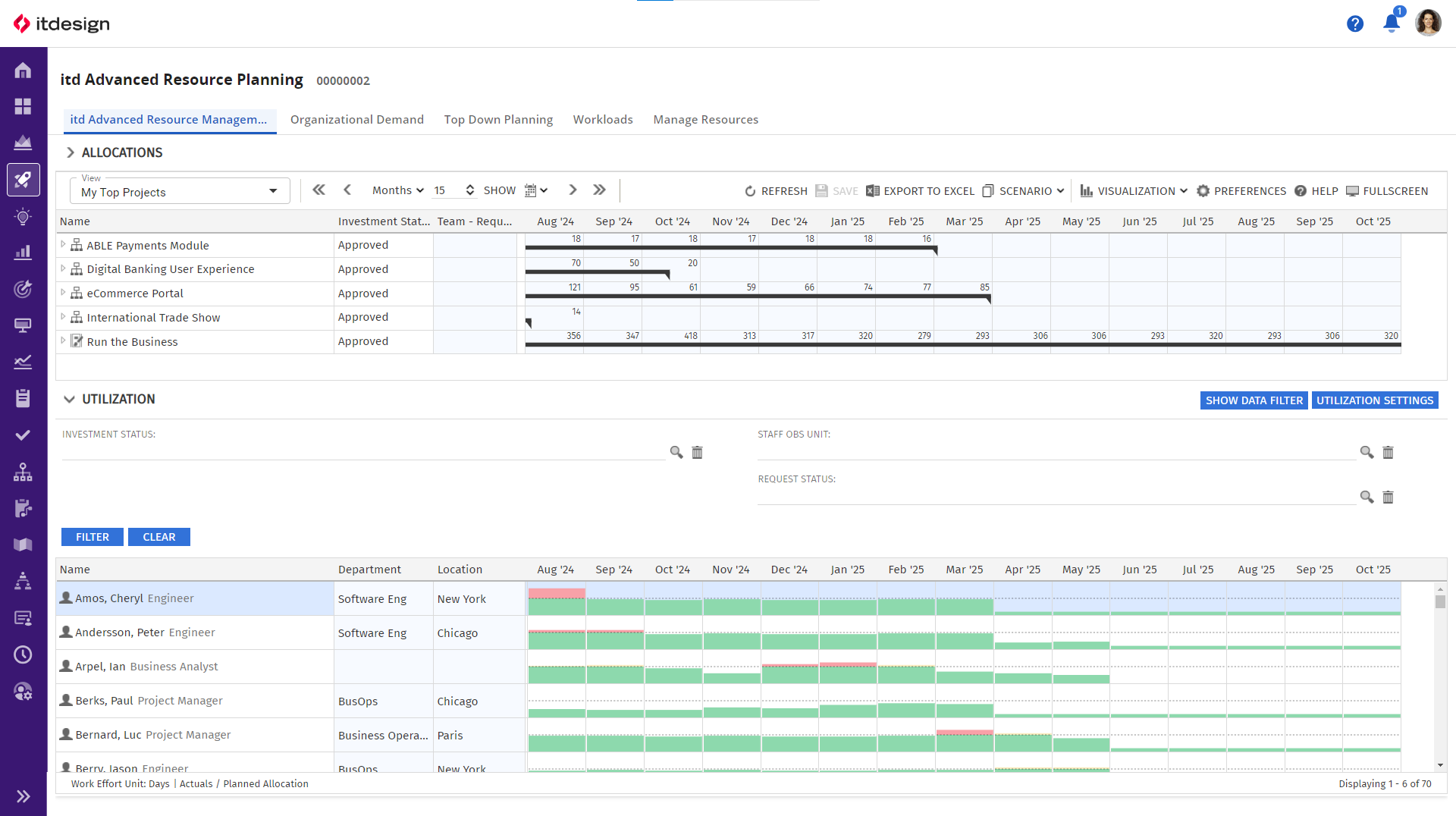Click Export to Excel
This screenshot has width=1456, height=816.
click(x=920, y=191)
